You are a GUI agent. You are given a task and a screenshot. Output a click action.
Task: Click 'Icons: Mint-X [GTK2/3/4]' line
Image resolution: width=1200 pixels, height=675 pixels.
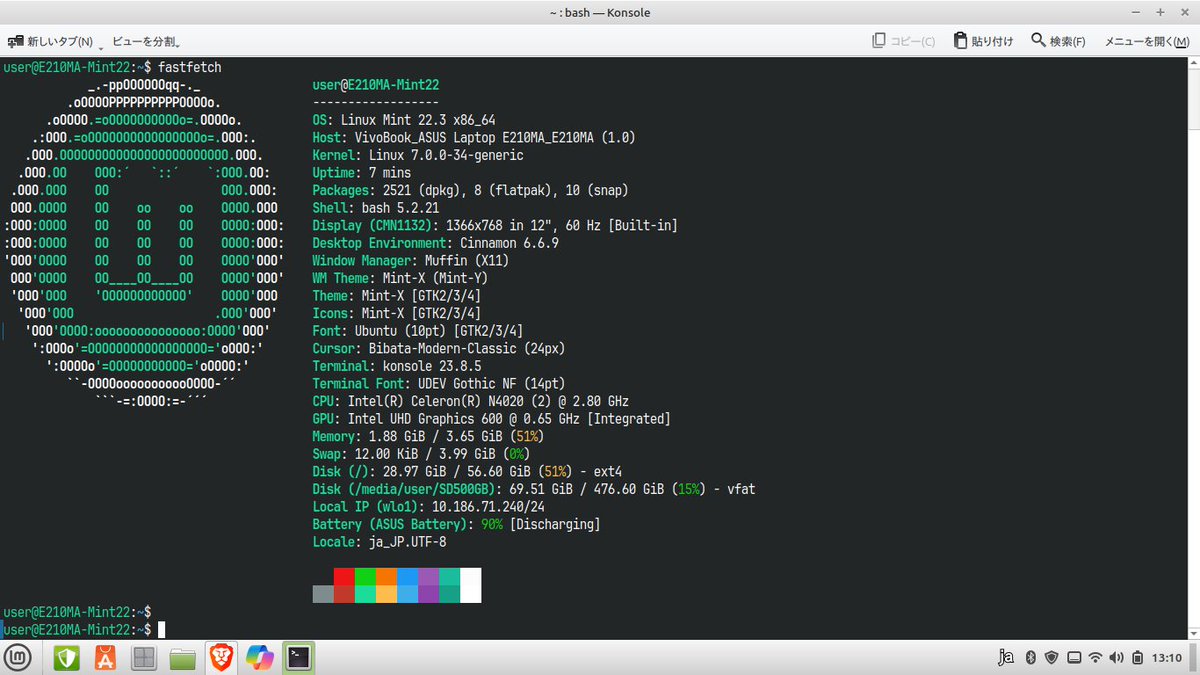coord(397,314)
